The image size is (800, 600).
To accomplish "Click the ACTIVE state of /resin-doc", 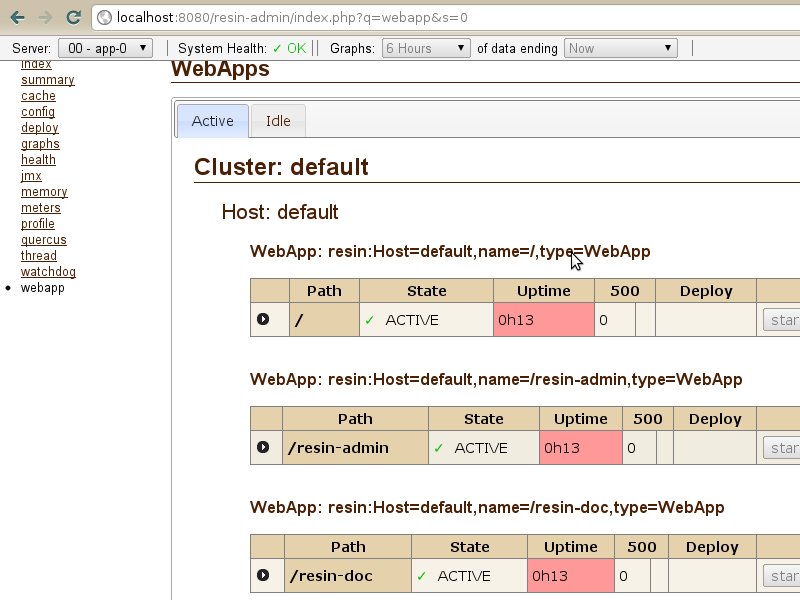I will point(469,576).
